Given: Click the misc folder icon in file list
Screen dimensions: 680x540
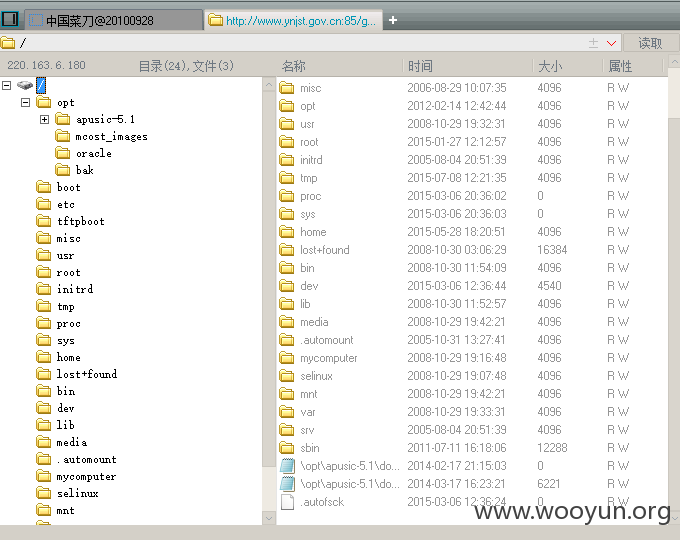Looking at the screenshot, I should pos(287,88).
